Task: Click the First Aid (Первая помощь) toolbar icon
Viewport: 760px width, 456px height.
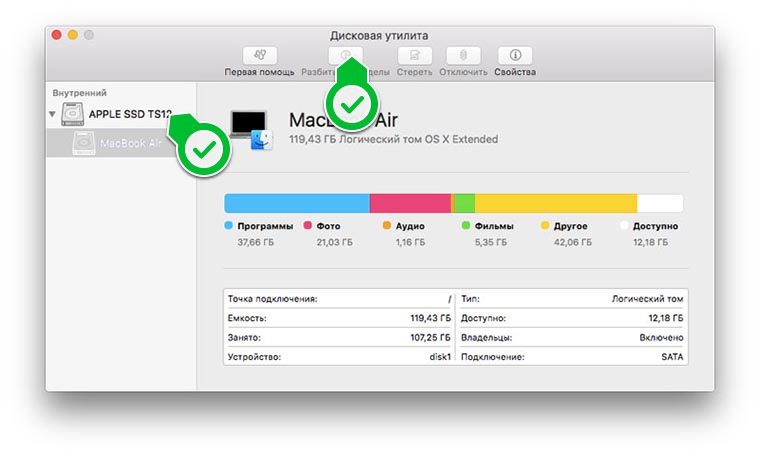Action: point(260,55)
